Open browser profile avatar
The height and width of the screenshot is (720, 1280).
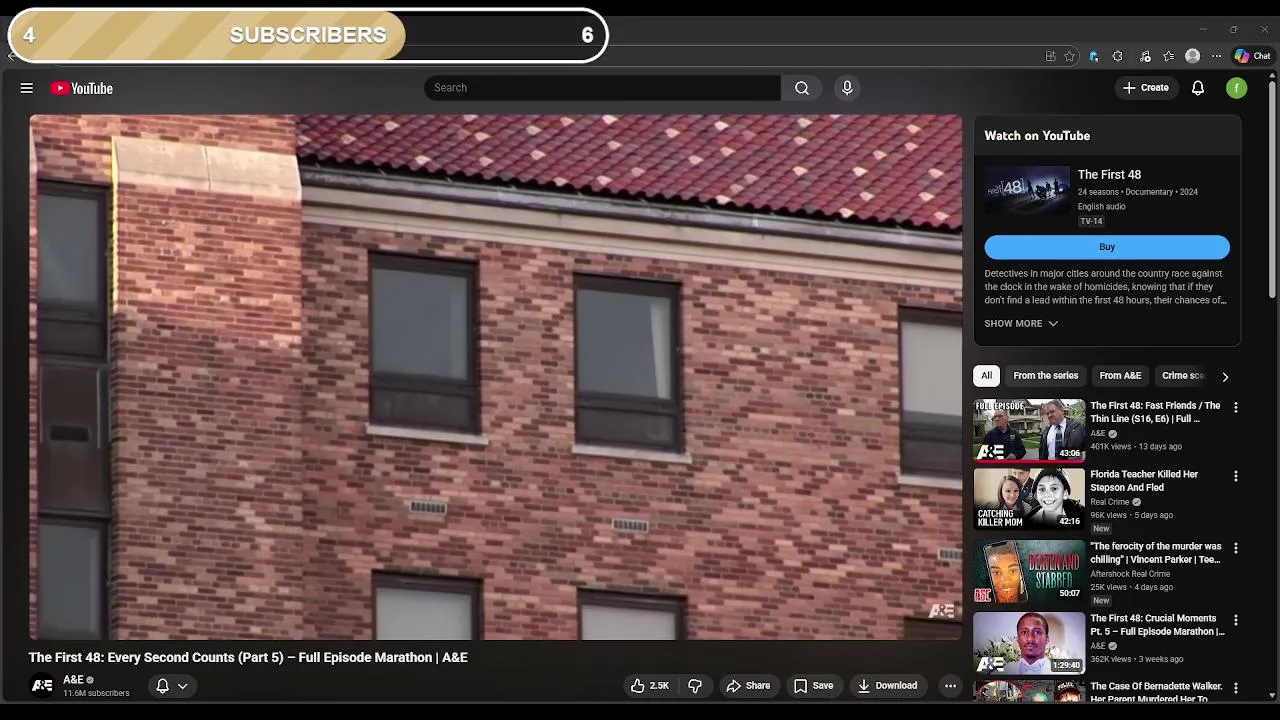coord(1192,56)
